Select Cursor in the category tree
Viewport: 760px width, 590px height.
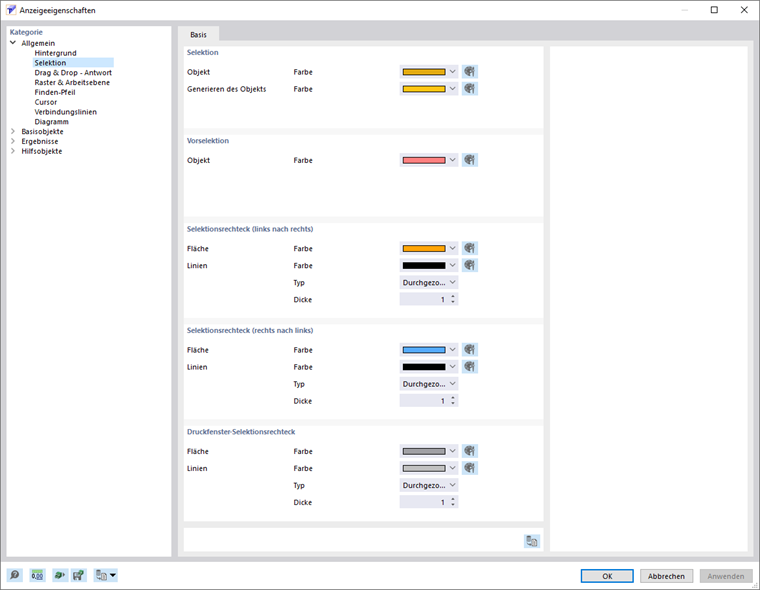46,102
